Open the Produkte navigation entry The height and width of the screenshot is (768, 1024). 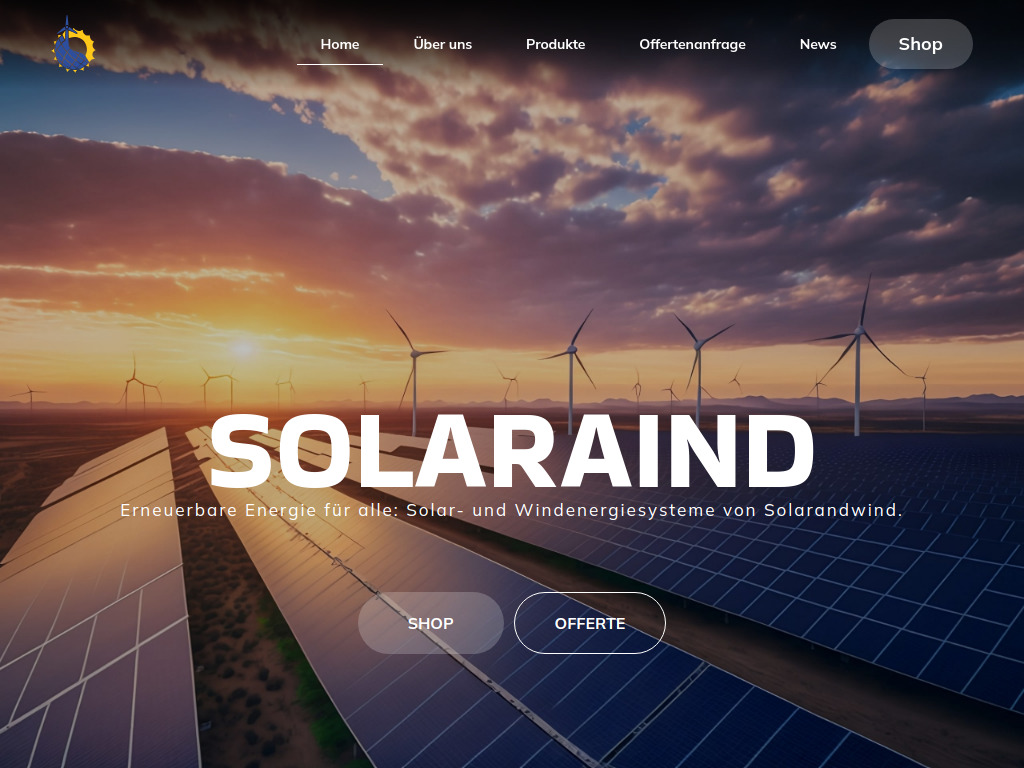(x=556, y=44)
